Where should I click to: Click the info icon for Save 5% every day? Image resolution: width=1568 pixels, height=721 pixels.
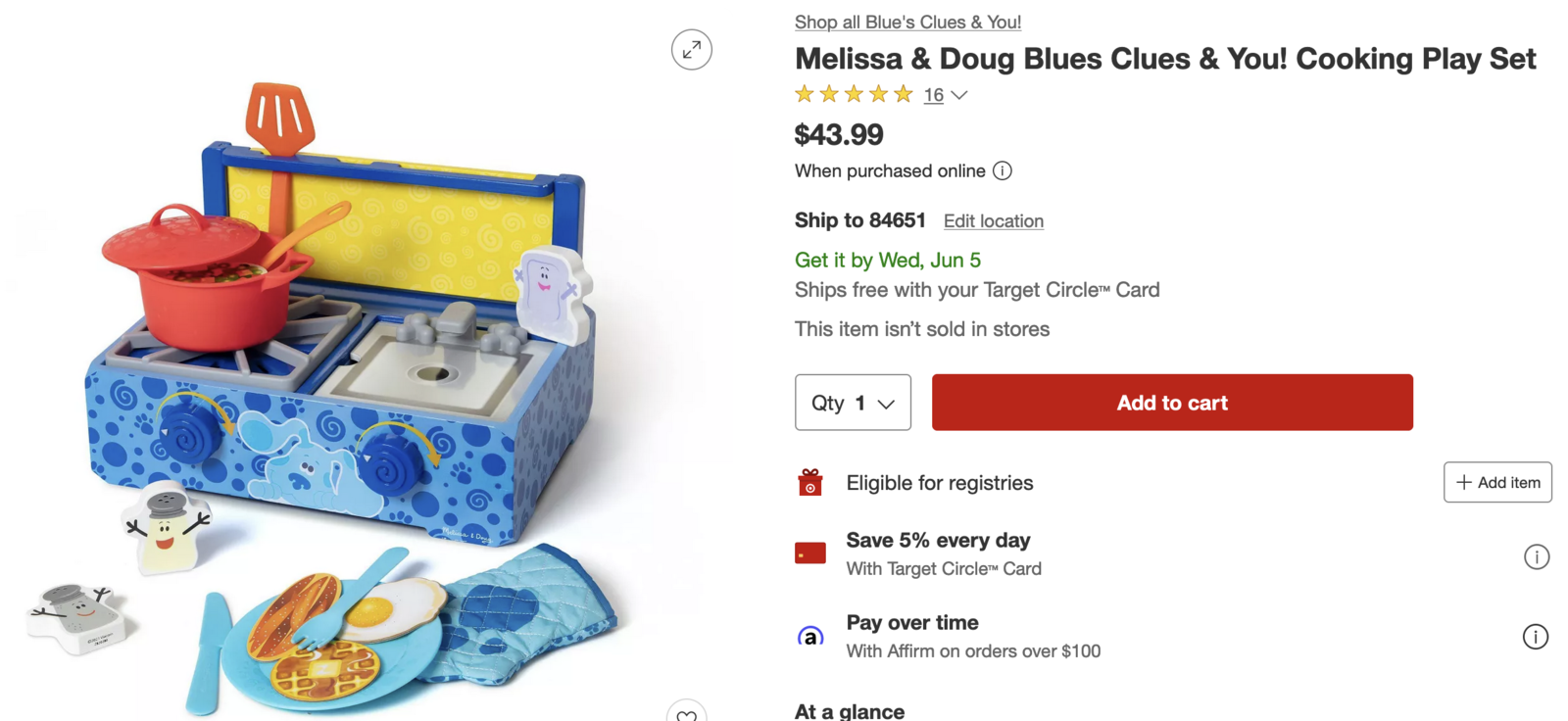[1536, 556]
